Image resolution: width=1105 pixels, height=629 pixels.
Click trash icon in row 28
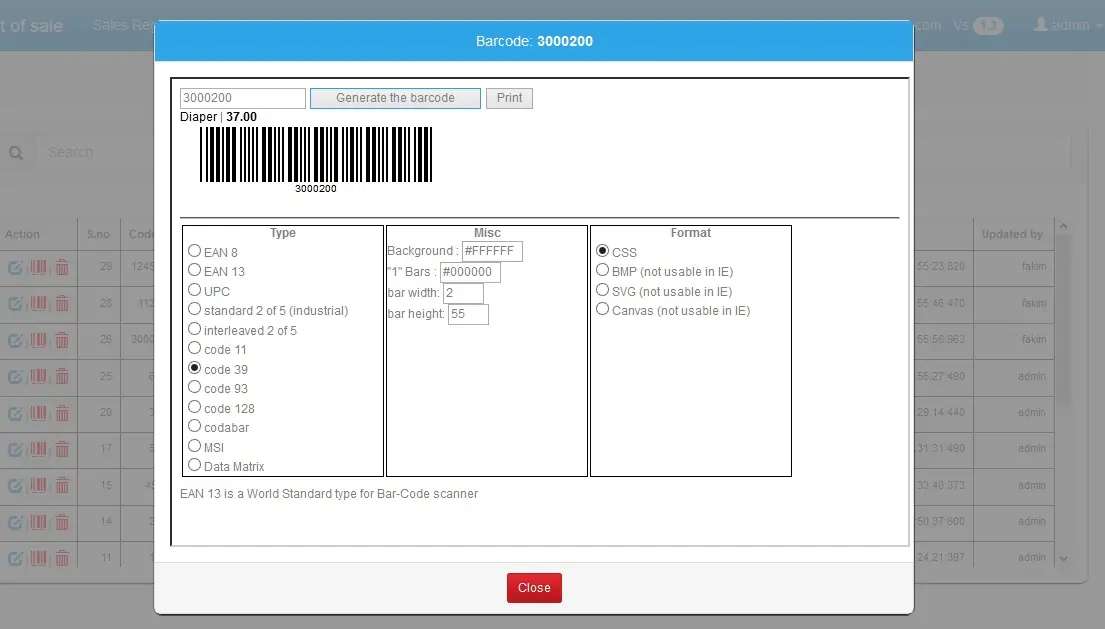[x=62, y=304]
